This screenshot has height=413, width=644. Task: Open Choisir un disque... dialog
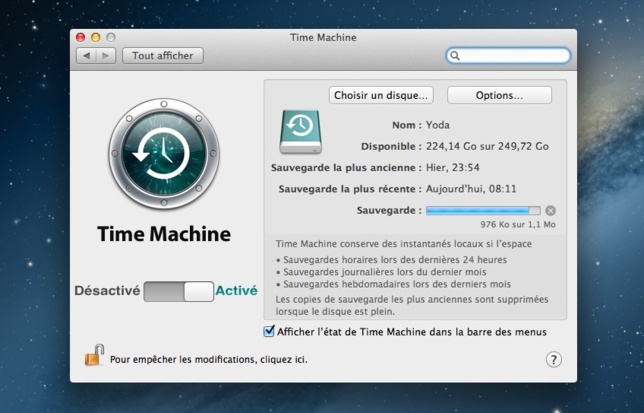(x=381, y=96)
